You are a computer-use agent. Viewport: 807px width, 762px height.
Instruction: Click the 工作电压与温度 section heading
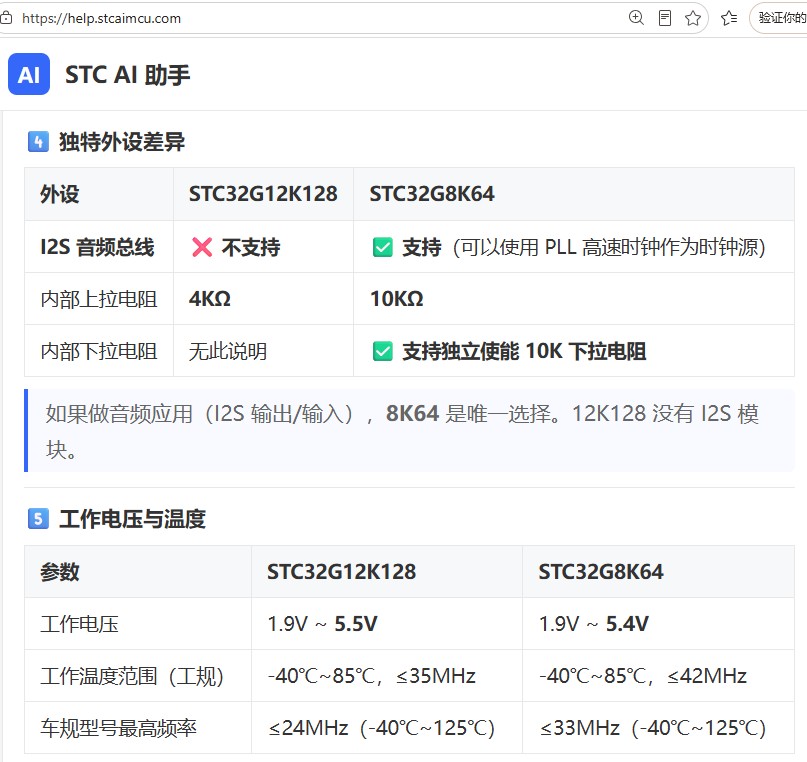tap(132, 519)
